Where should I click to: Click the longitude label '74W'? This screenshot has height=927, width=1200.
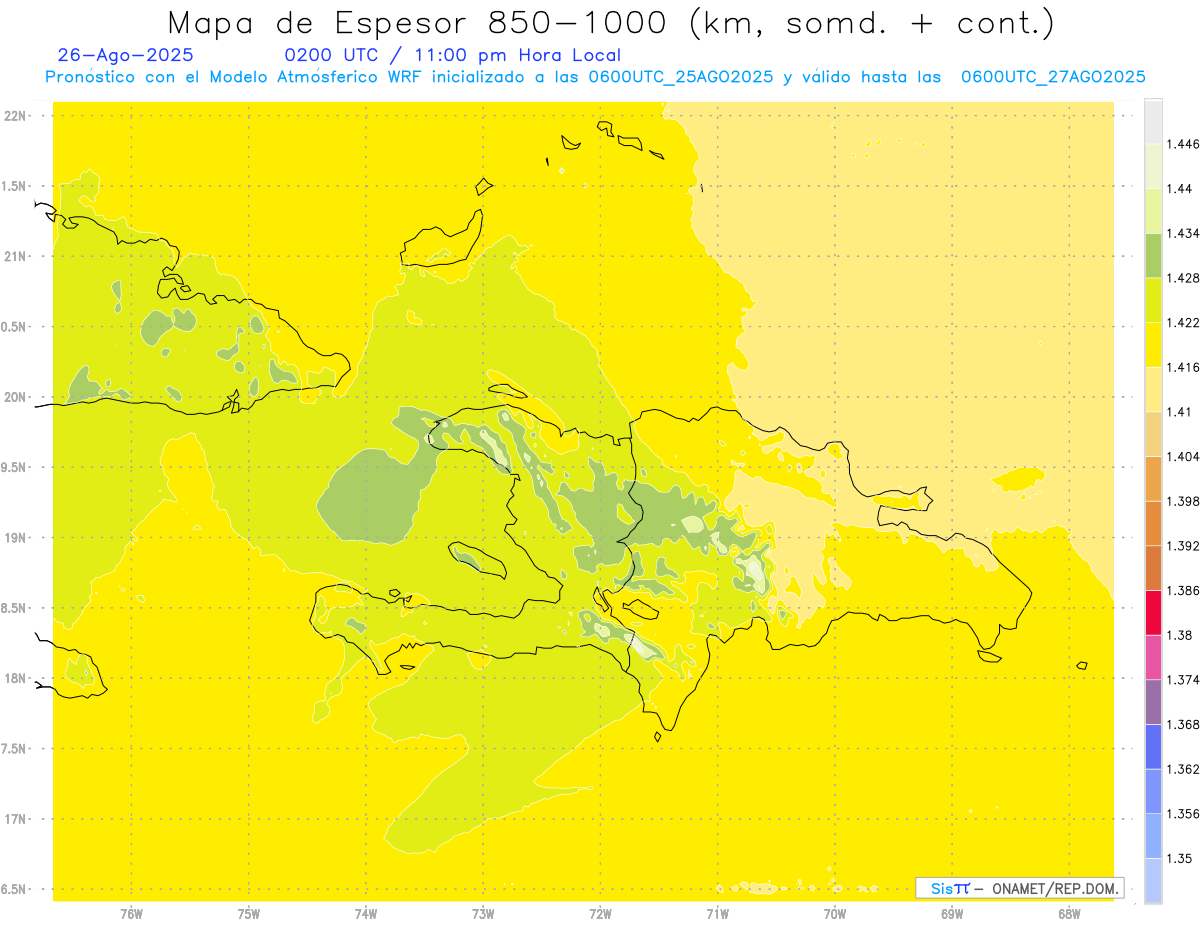click(x=366, y=913)
